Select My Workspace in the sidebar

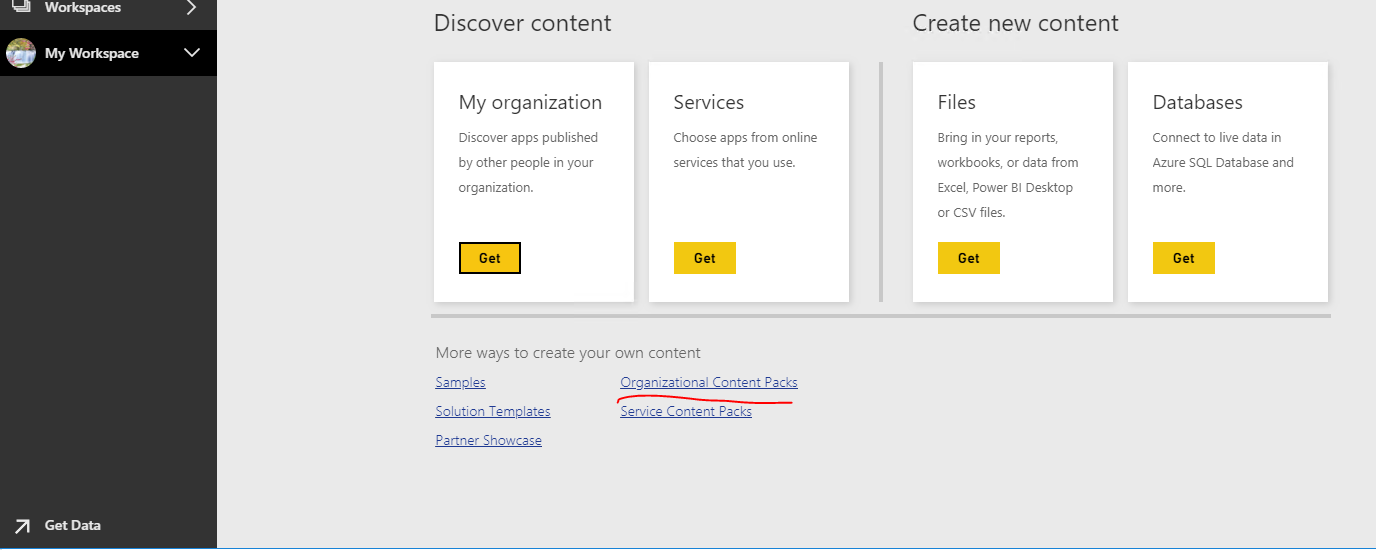[108, 53]
